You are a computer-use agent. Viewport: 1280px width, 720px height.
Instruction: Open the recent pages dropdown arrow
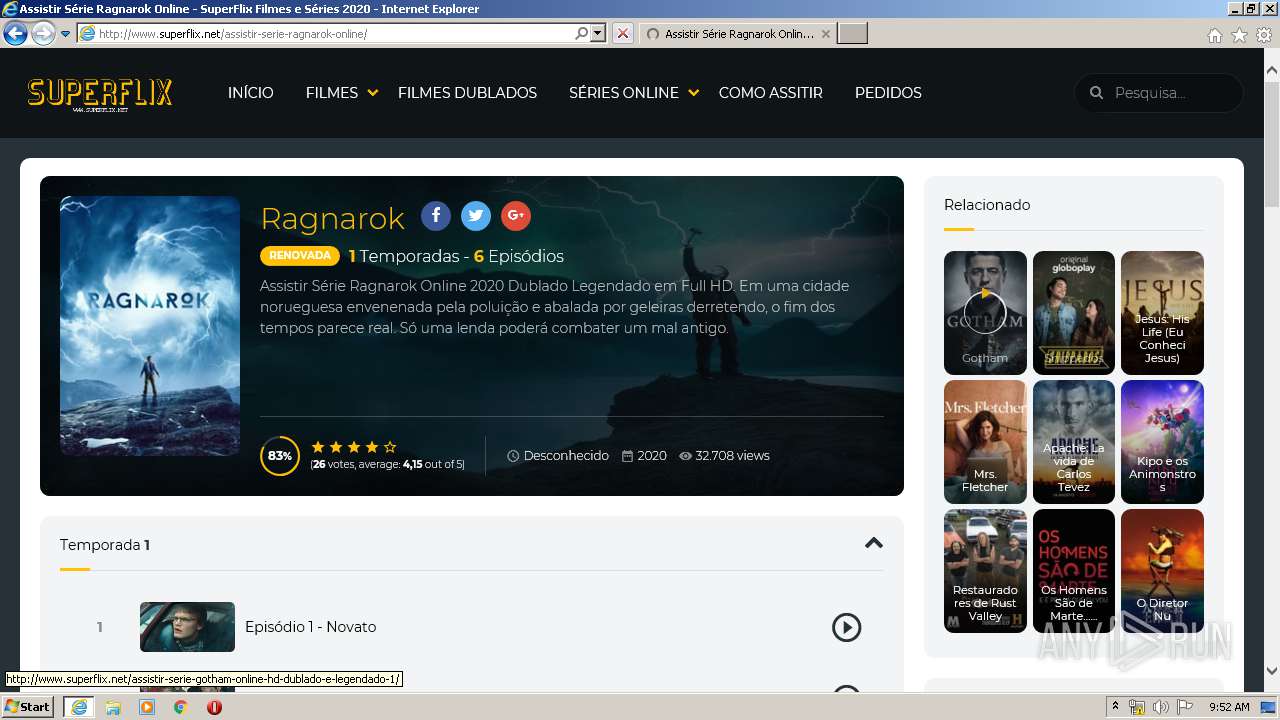tap(65, 34)
